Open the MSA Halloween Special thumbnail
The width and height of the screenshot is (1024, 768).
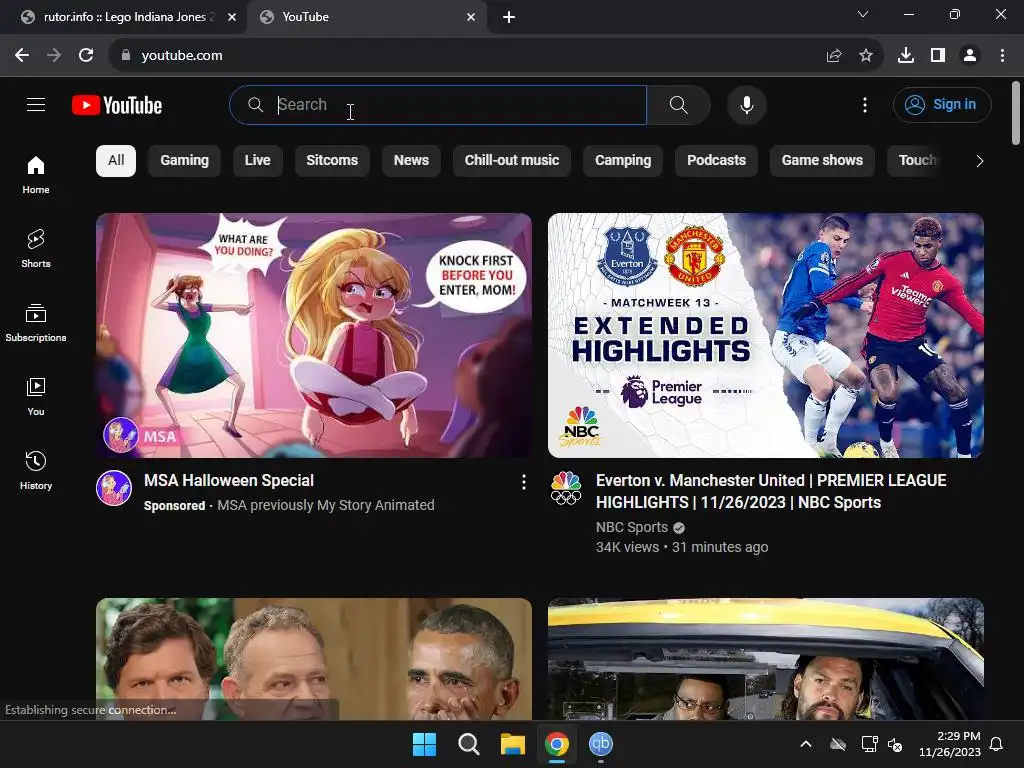pyautogui.click(x=313, y=335)
